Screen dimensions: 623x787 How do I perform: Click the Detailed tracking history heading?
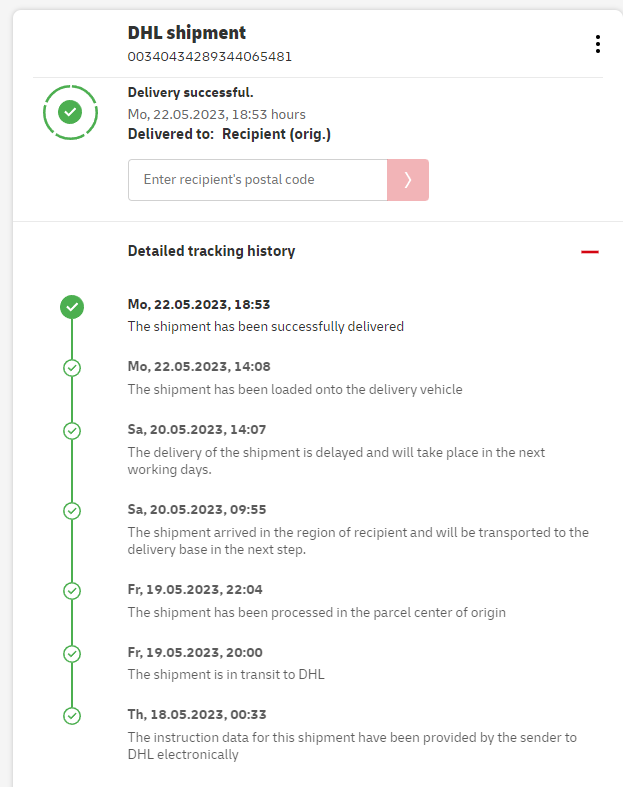211,251
